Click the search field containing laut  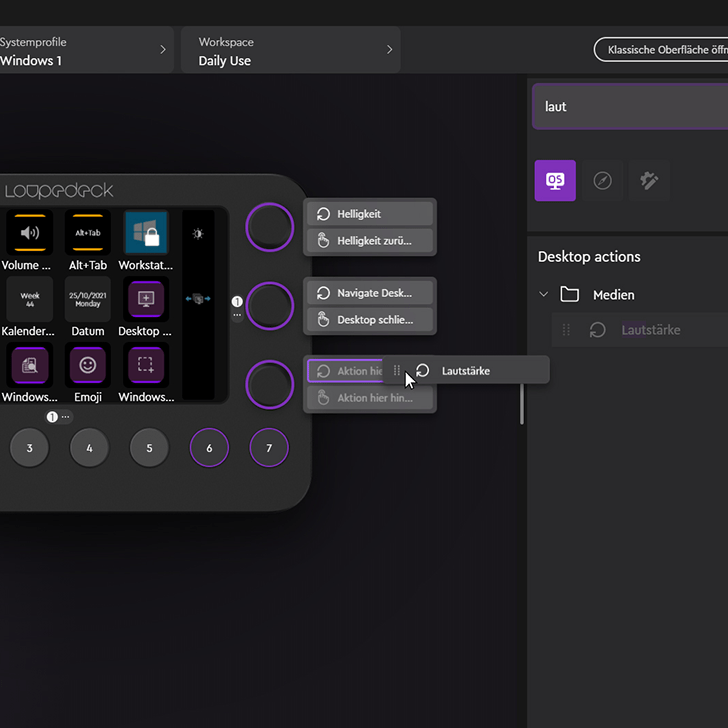630,107
